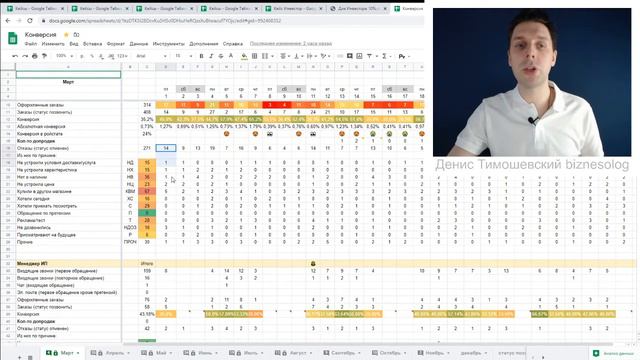The image size is (640, 360).
Task: Open the font size dropdown
Action: (x=184, y=56)
